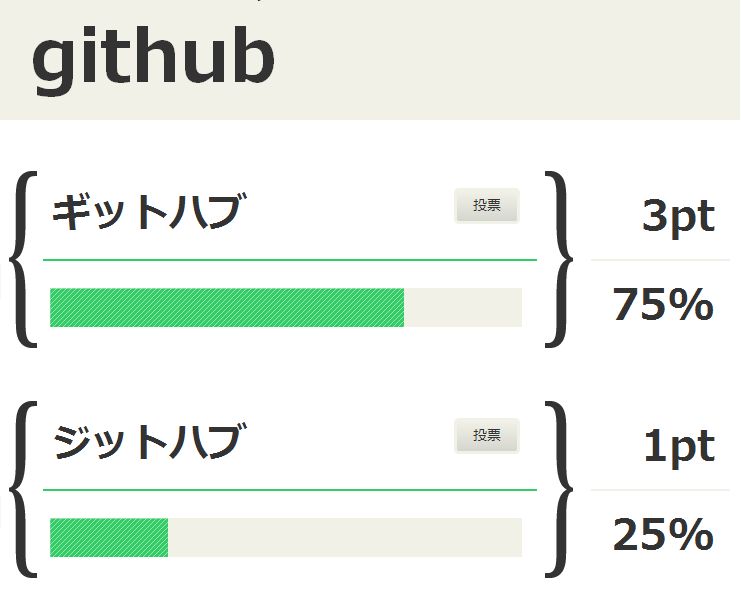Click the left curly brace of ギットハブ
741x589 pixels.
click(24, 260)
